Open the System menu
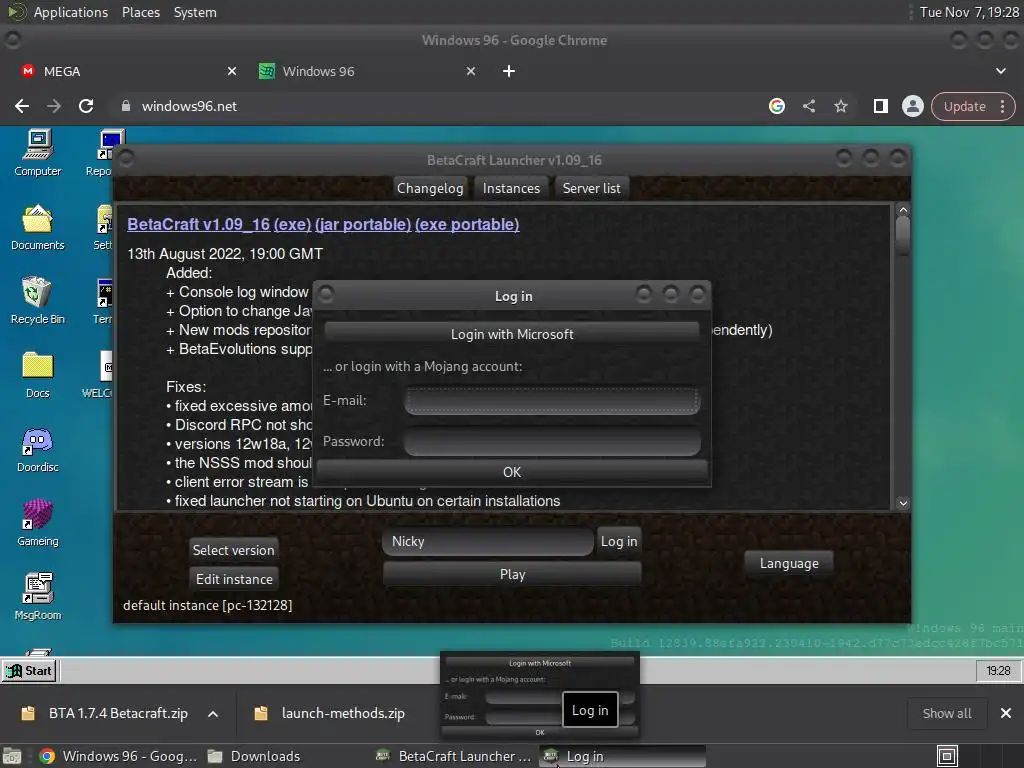Image resolution: width=1024 pixels, height=768 pixels. (195, 12)
